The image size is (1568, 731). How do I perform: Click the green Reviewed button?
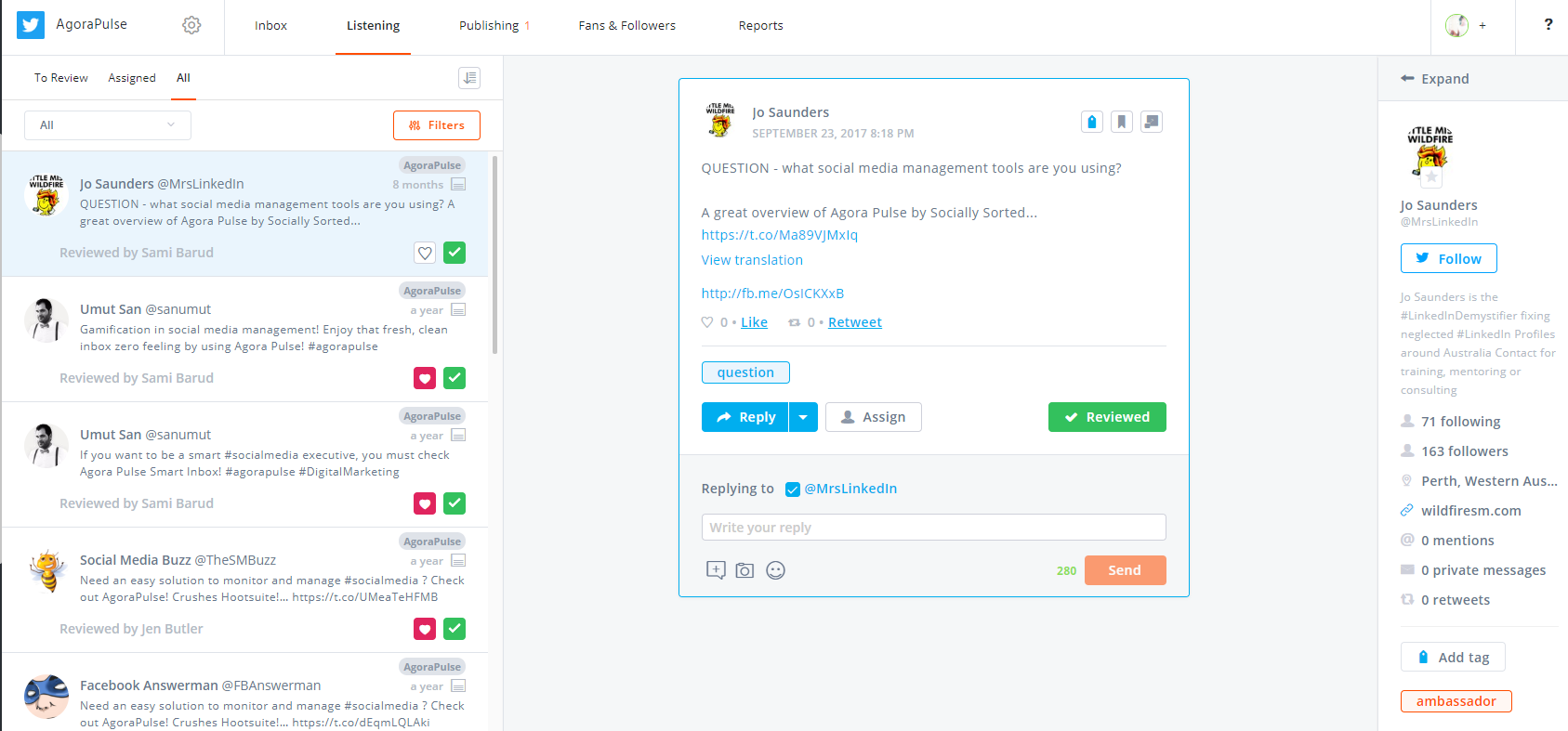(x=1107, y=417)
